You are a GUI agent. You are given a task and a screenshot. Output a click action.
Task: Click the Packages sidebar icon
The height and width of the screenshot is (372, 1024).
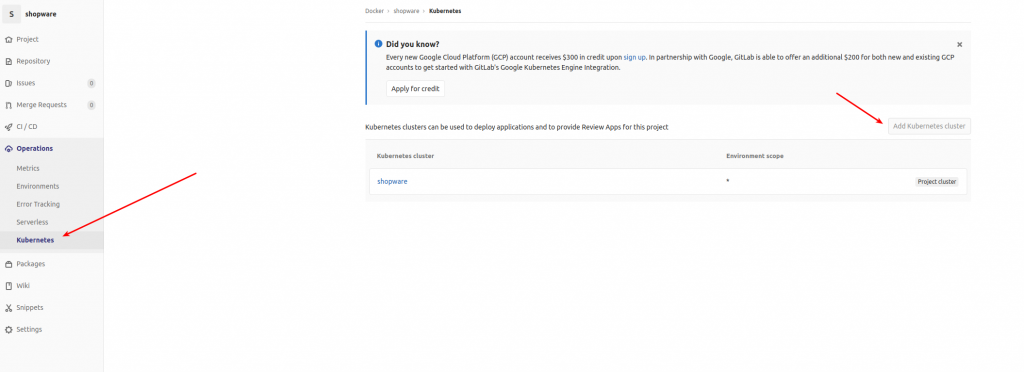8,264
